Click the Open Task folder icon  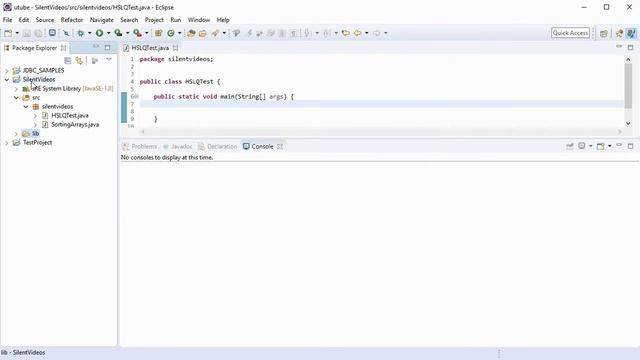(202, 33)
